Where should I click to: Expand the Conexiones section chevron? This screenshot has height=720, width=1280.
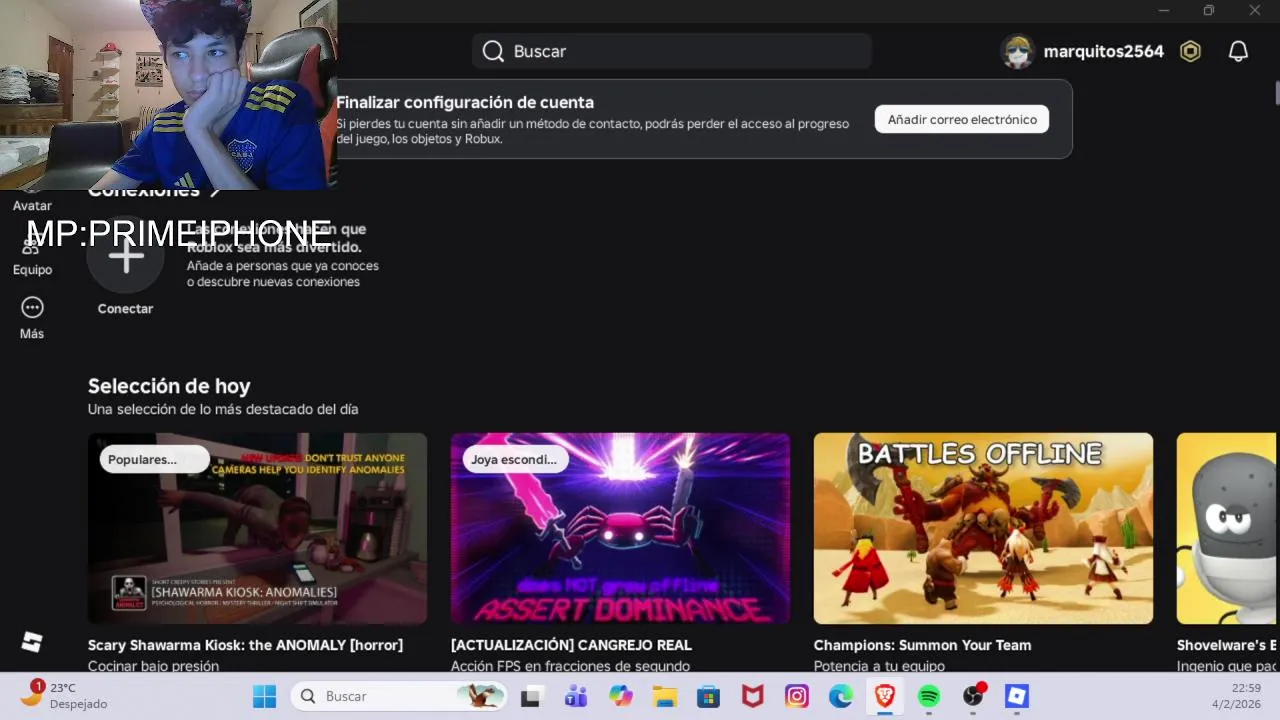point(214,191)
